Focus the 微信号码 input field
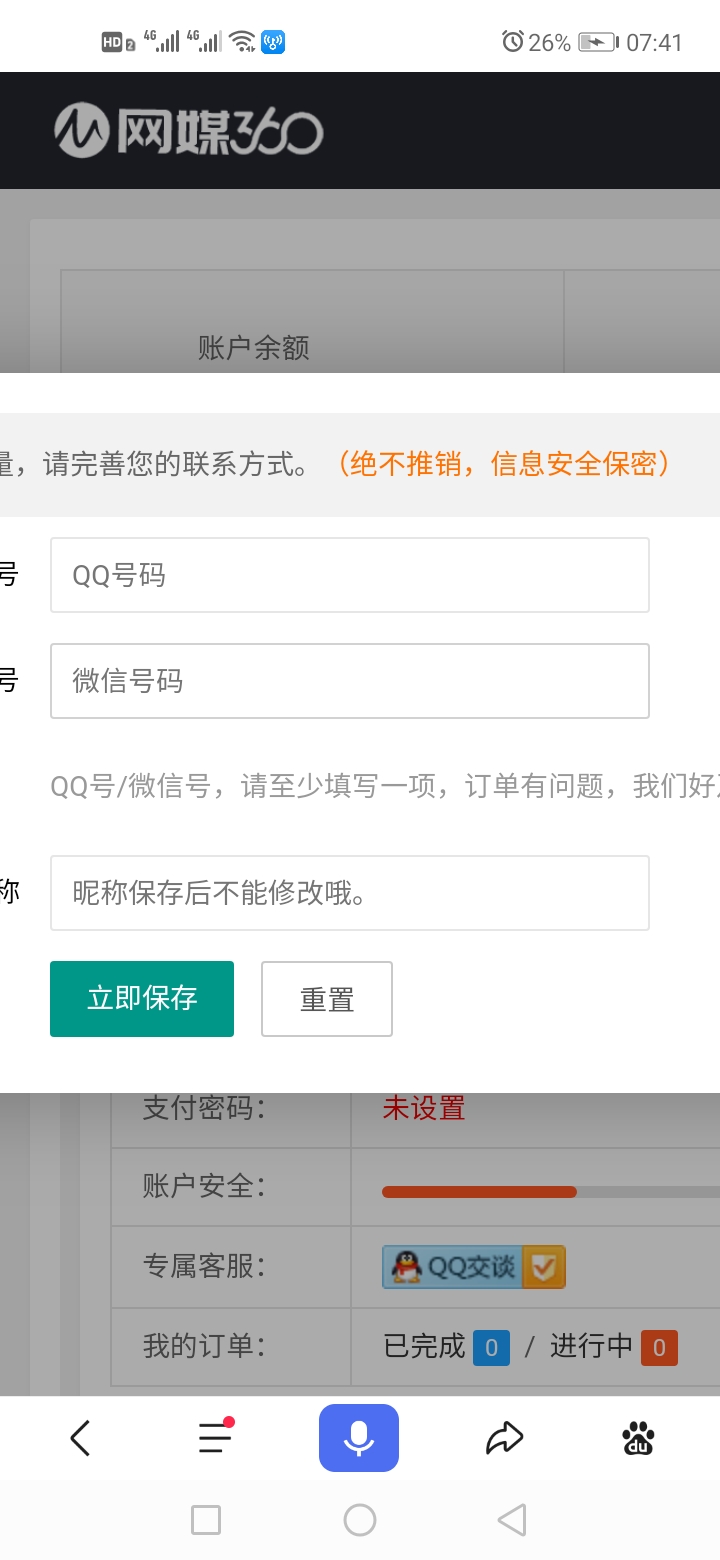The height and width of the screenshot is (1560, 720). 350,681
